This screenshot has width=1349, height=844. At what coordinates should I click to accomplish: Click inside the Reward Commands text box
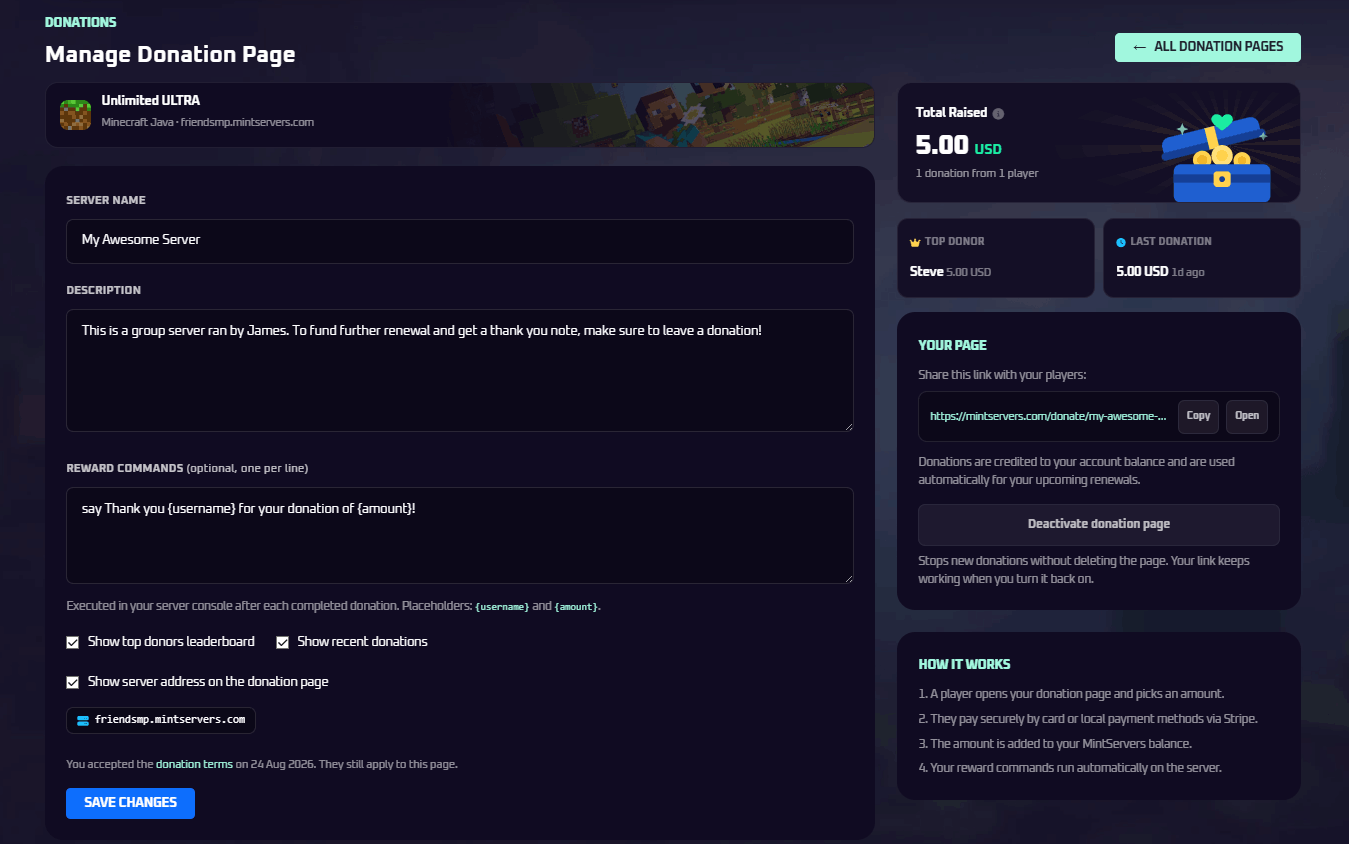[x=460, y=536]
